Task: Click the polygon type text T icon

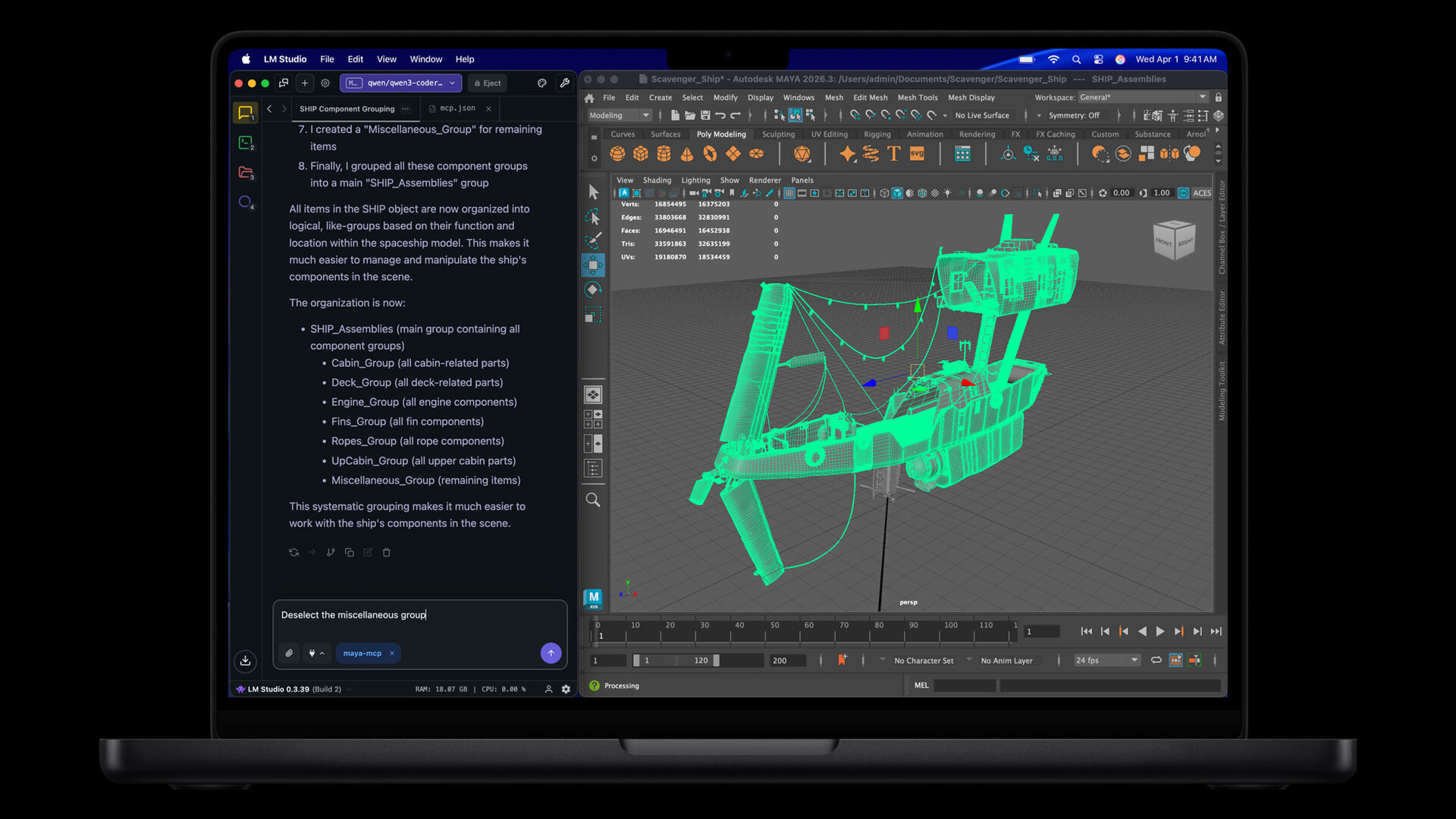Action: point(893,154)
